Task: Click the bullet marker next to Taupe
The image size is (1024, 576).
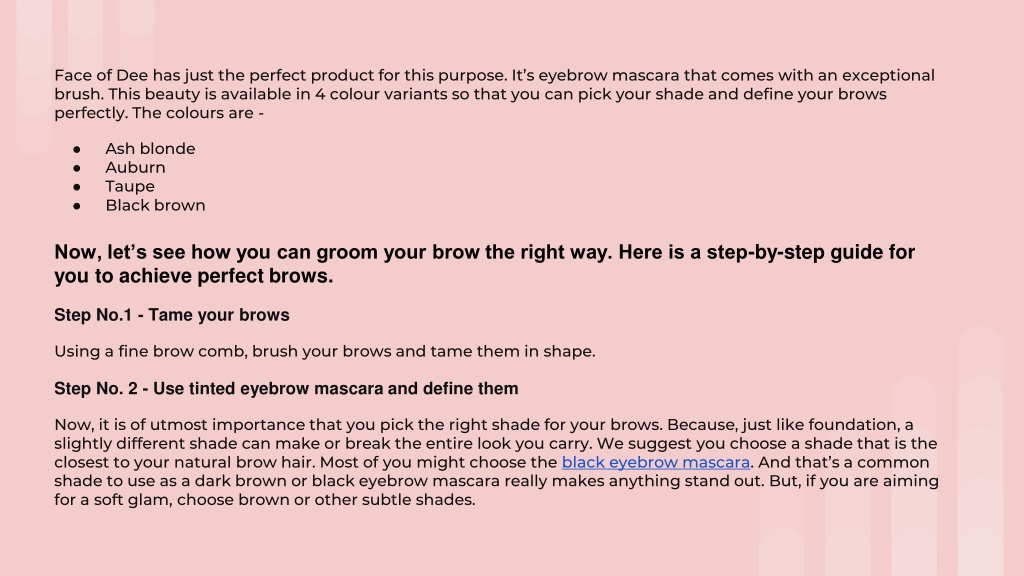Action: point(77,187)
